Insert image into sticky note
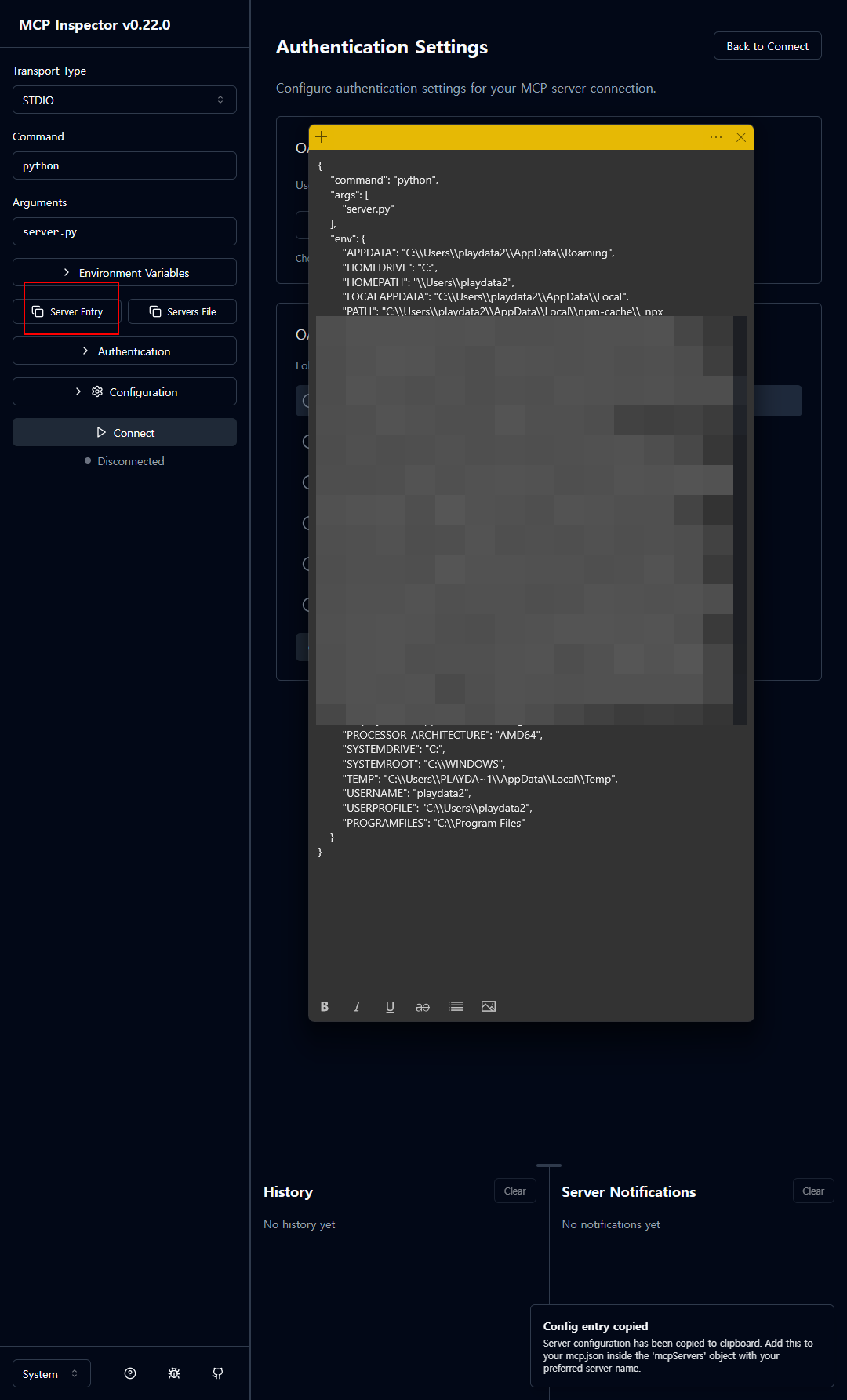The width and height of the screenshot is (847, 1400). pyautogui.click(x=489, y=1006)
